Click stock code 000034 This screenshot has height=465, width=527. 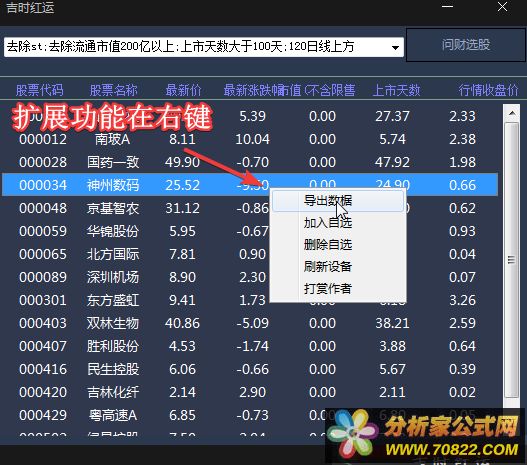click(43, 185)
